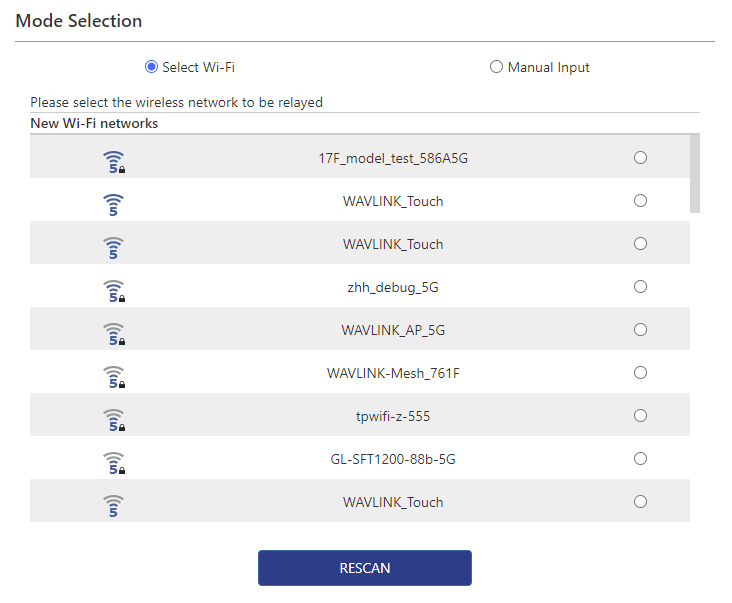Click the Wi-Fi icon of the first WAVLINK_Touch network
The image size is (732, 603).
(115, 204)
